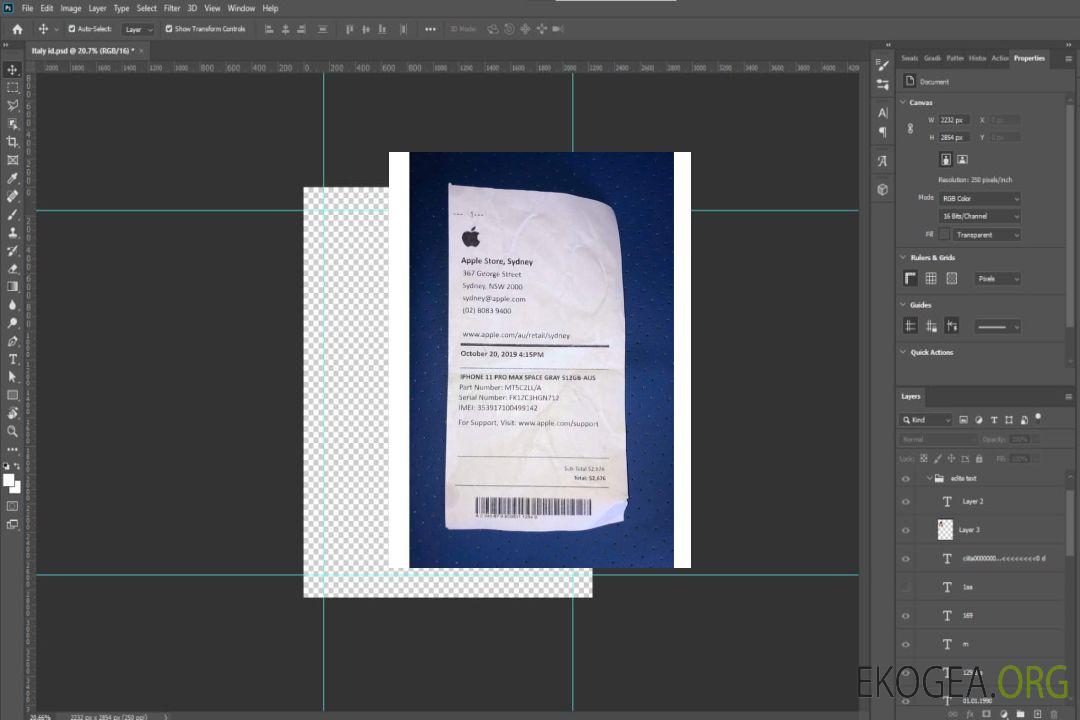This screenshot has height=720, width=1080.
Task: Collapse the Canvas section
Action: (x=903, y=102)
